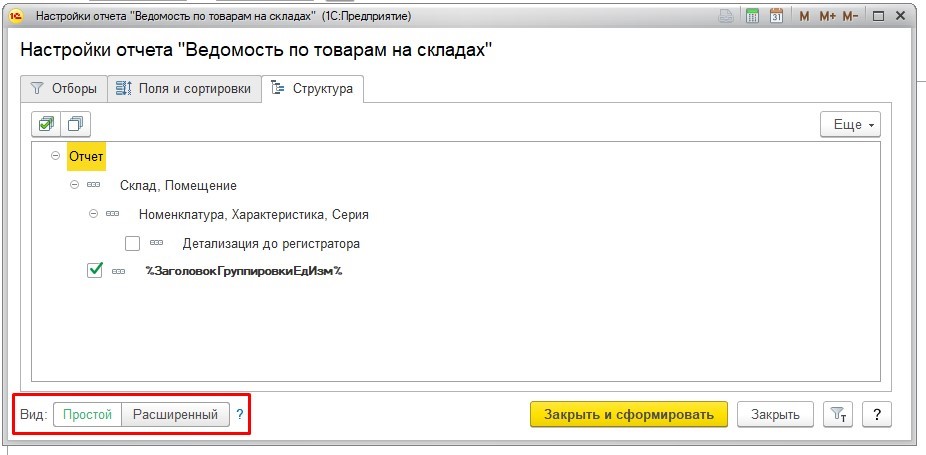The width and height of the screenshot is (926, 455).
Task: Click the help question mark button at bottom right
Action: click(x=876, y=414)
